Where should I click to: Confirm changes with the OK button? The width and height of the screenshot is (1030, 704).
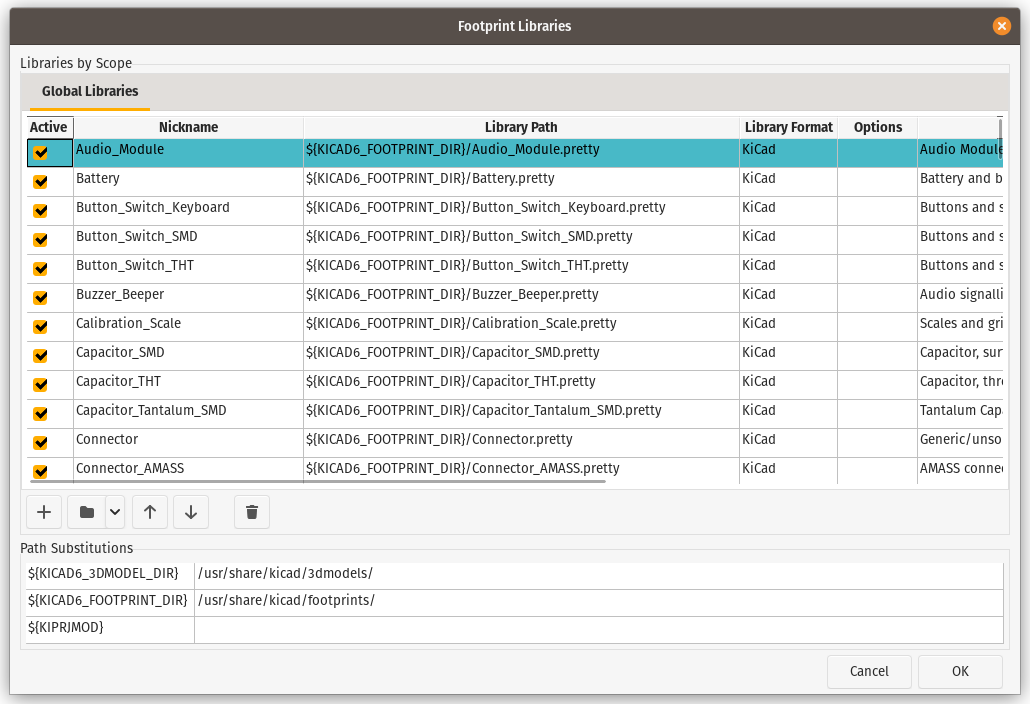pos(959,671)
